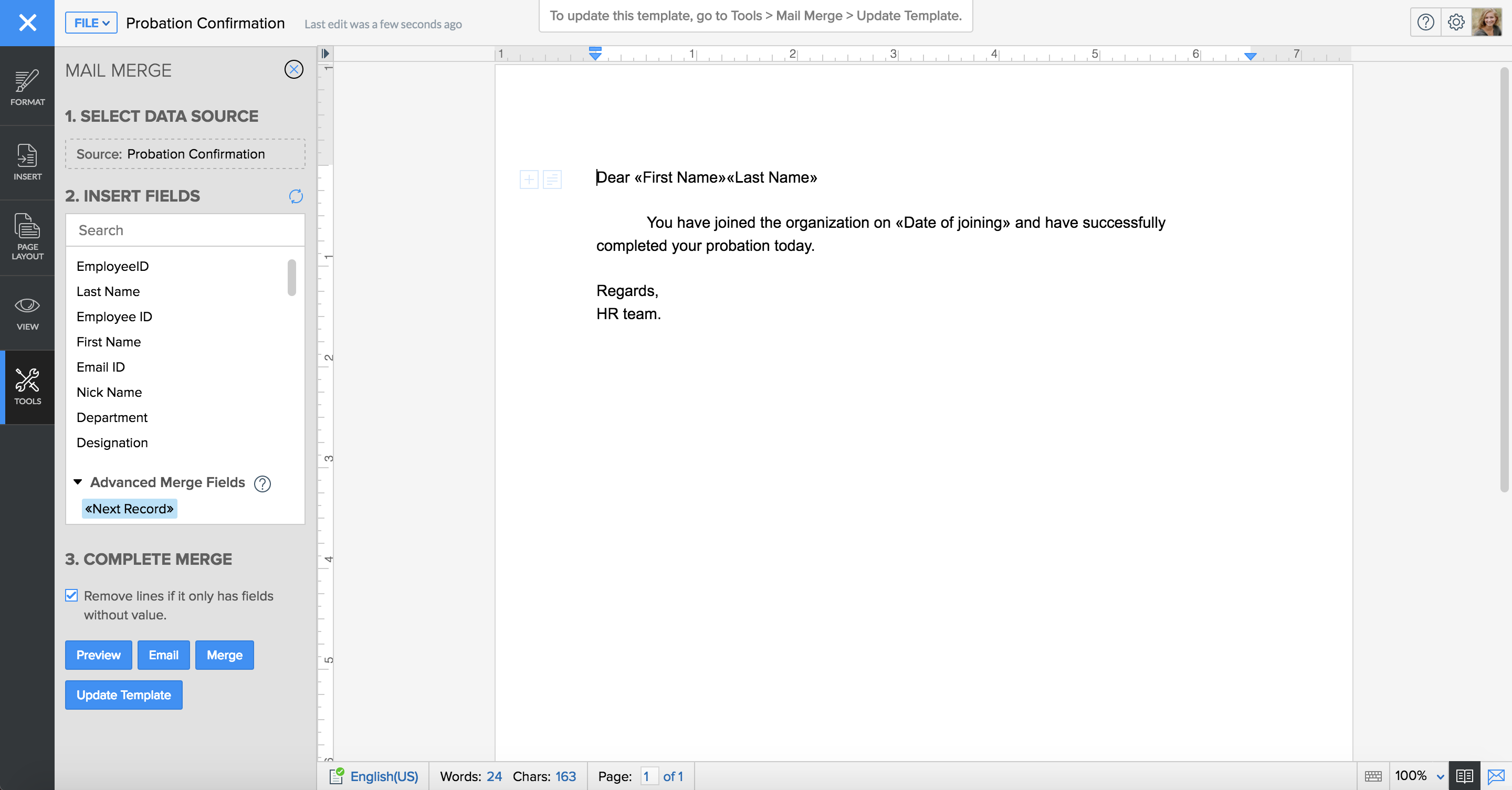This screenshot has height=790, width=1512.
Task: Select the Tools sidebar tab
Action: tap(27, 387)
